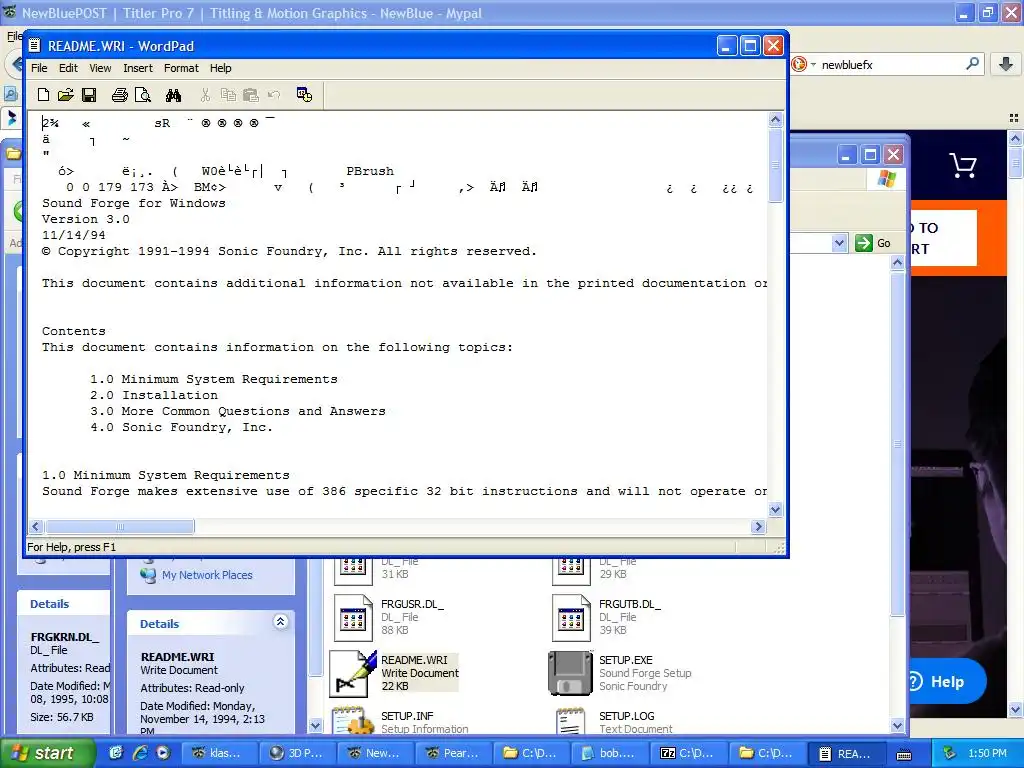This screenshot has height=768, width=1024.
Task: Click Media Player quick launch icon
Action: 163,753
